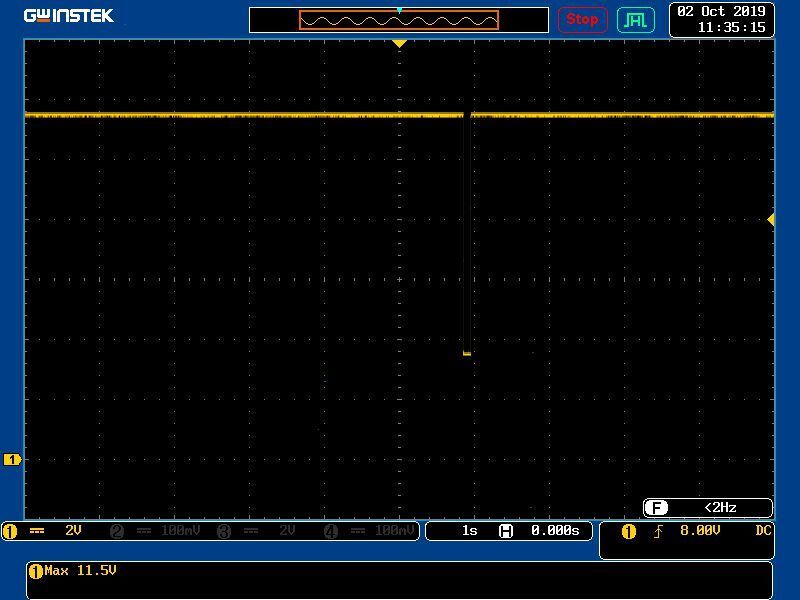
Task: Enable channel 4 in the status bar
Action: point(368,531)
